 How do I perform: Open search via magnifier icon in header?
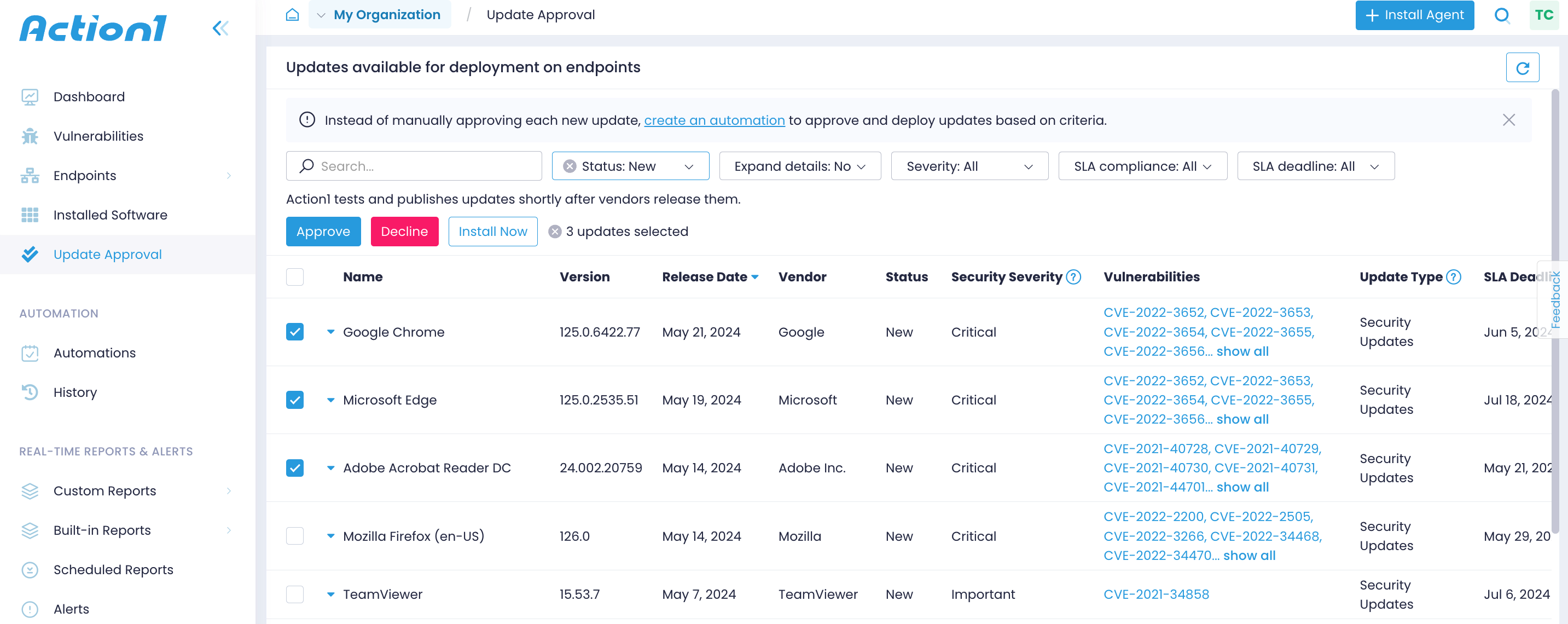click(1502, 15)
